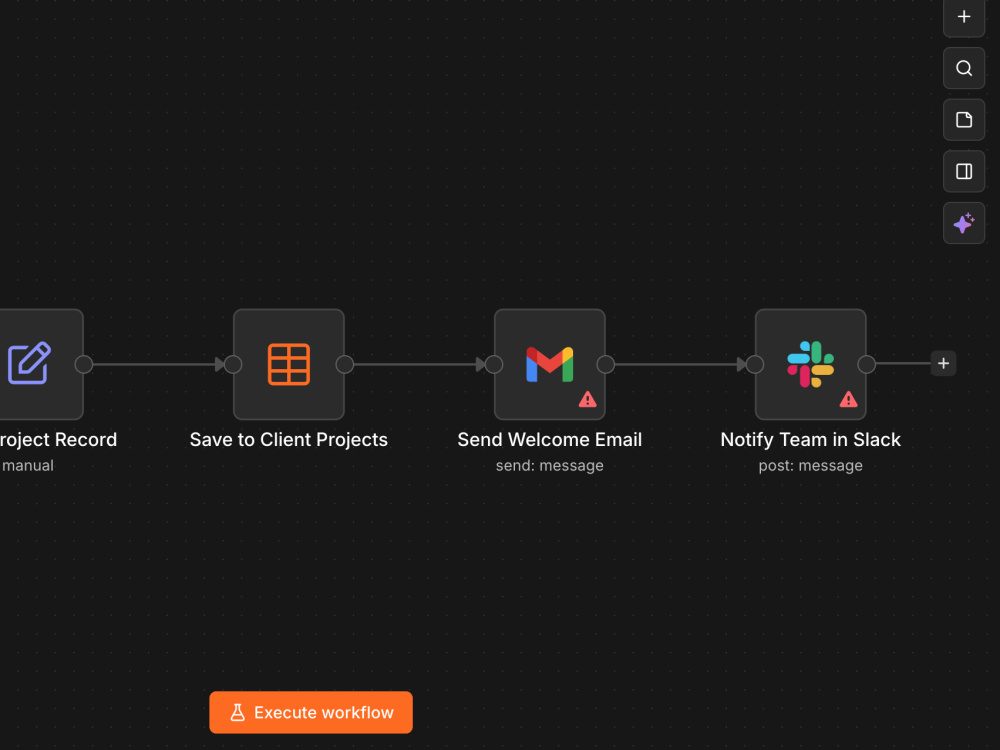
Task: Run the Execute workflow button
Action: click(x=311, y=712)
